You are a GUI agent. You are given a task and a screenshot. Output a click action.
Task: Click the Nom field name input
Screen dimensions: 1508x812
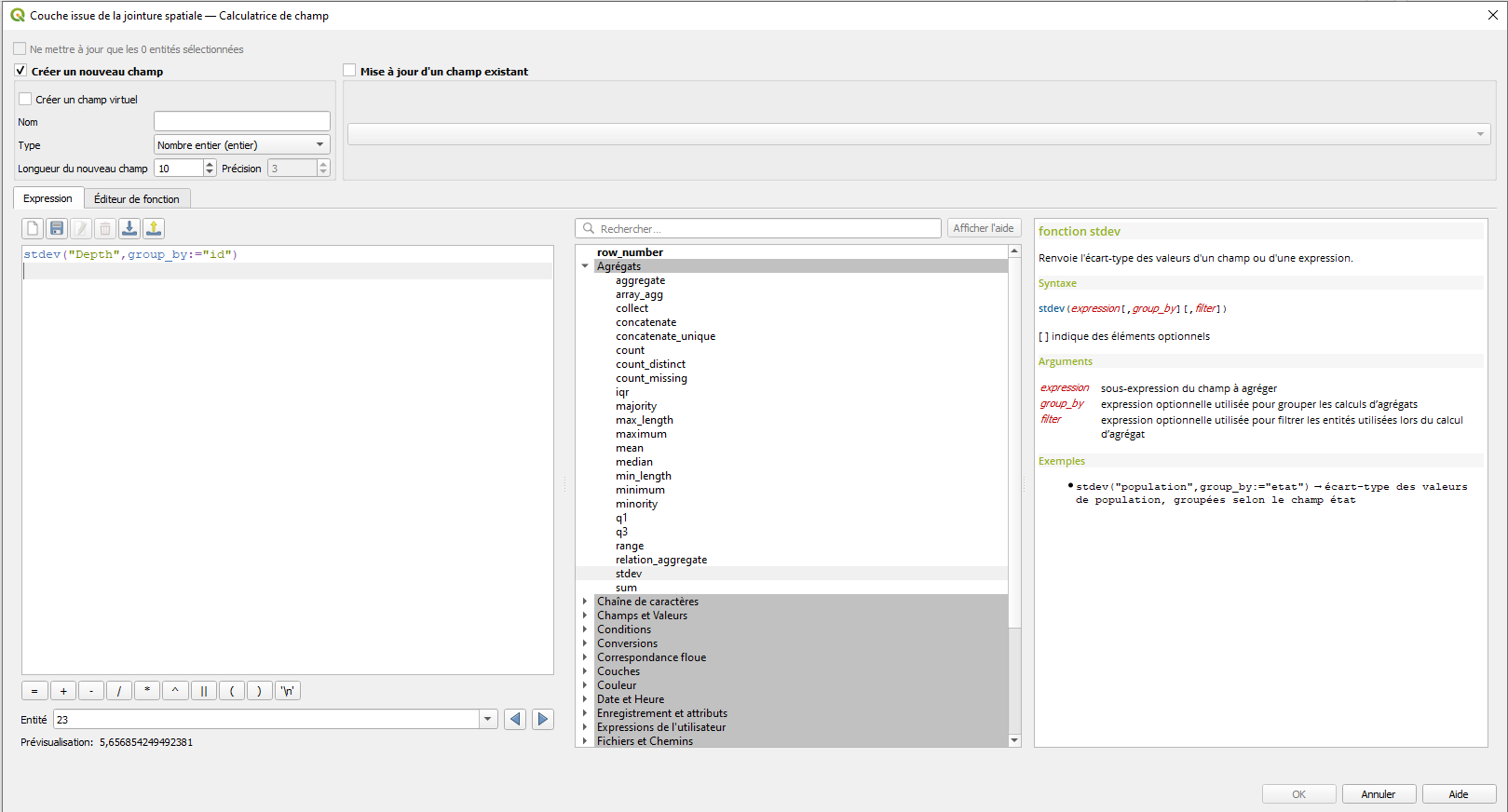click(242, 121)
